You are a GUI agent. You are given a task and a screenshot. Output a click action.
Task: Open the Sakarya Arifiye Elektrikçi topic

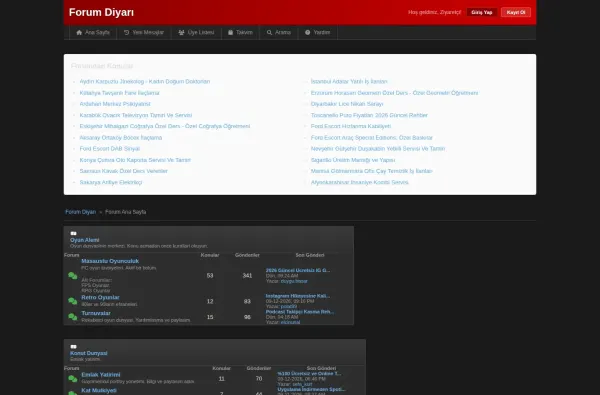111,183
